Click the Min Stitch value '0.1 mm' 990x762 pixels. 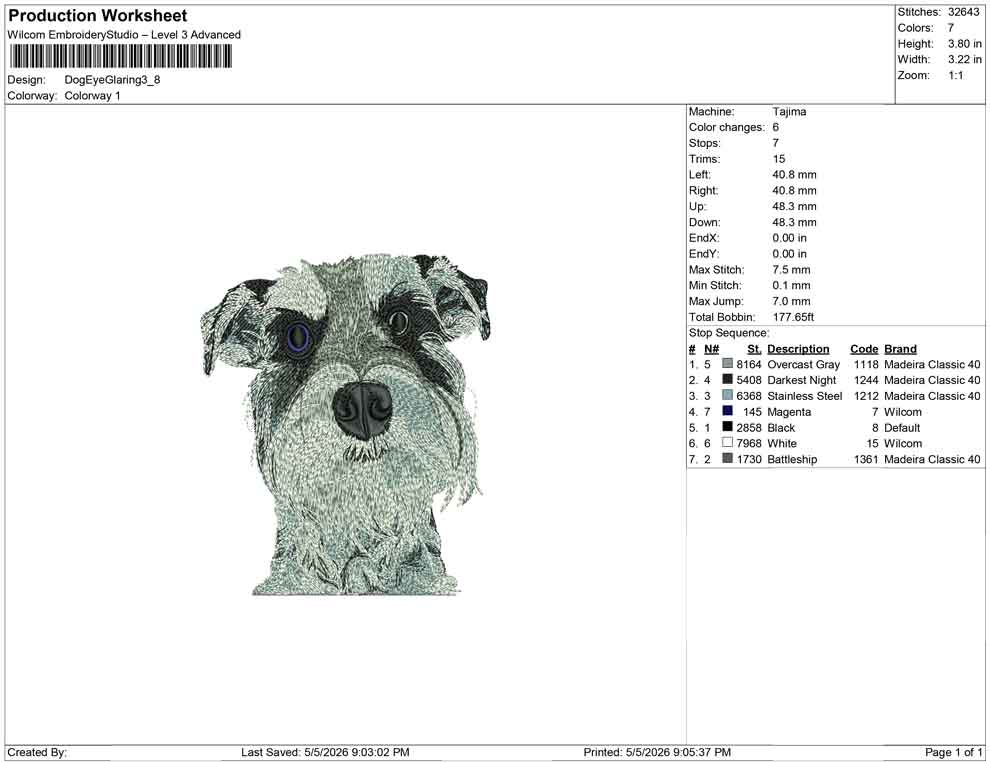click(x=791, y=285)
